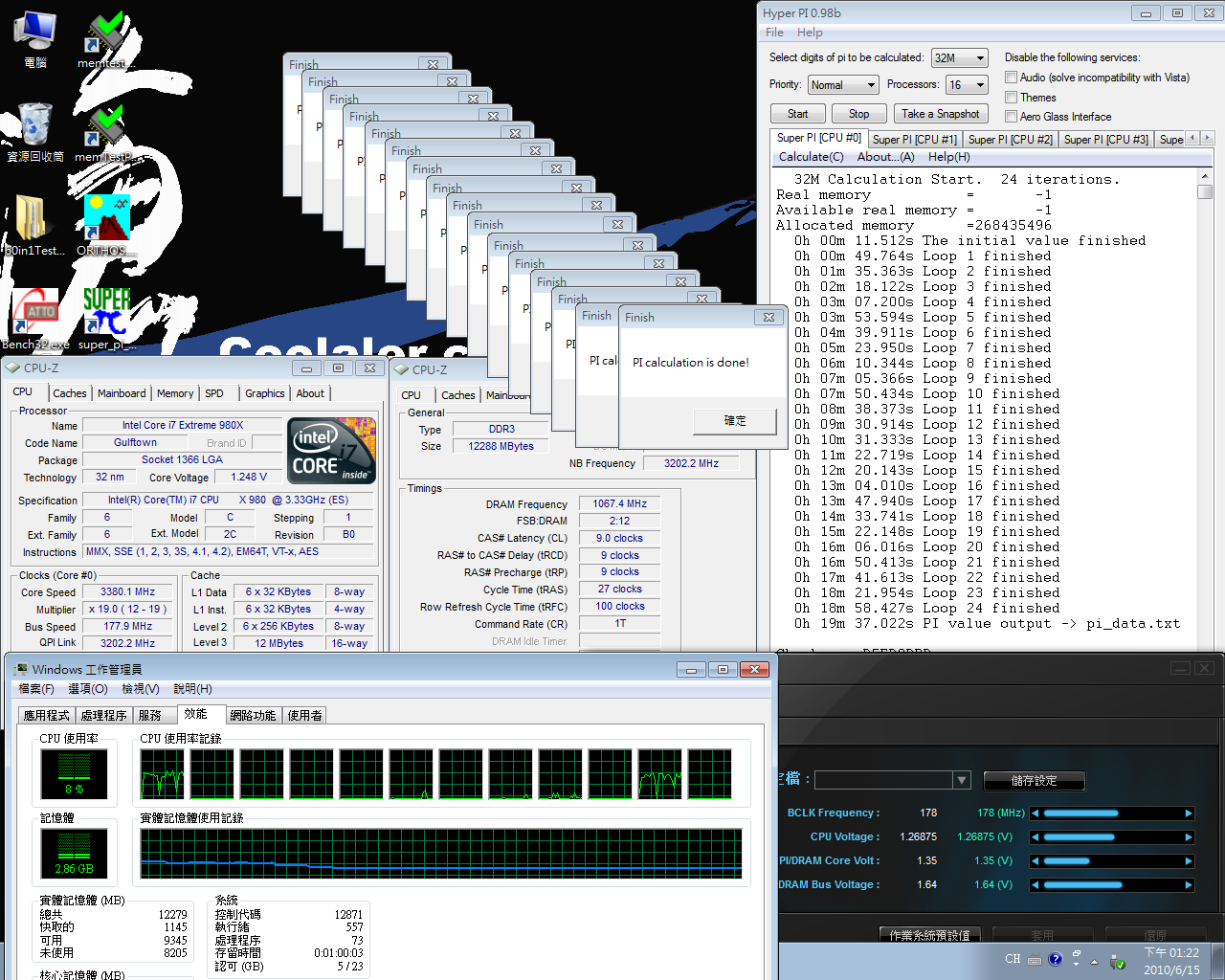Open the 60in1Test folder icon on desktop
The height and width of the screenshot is (980, 1225).
pos(34,226)
